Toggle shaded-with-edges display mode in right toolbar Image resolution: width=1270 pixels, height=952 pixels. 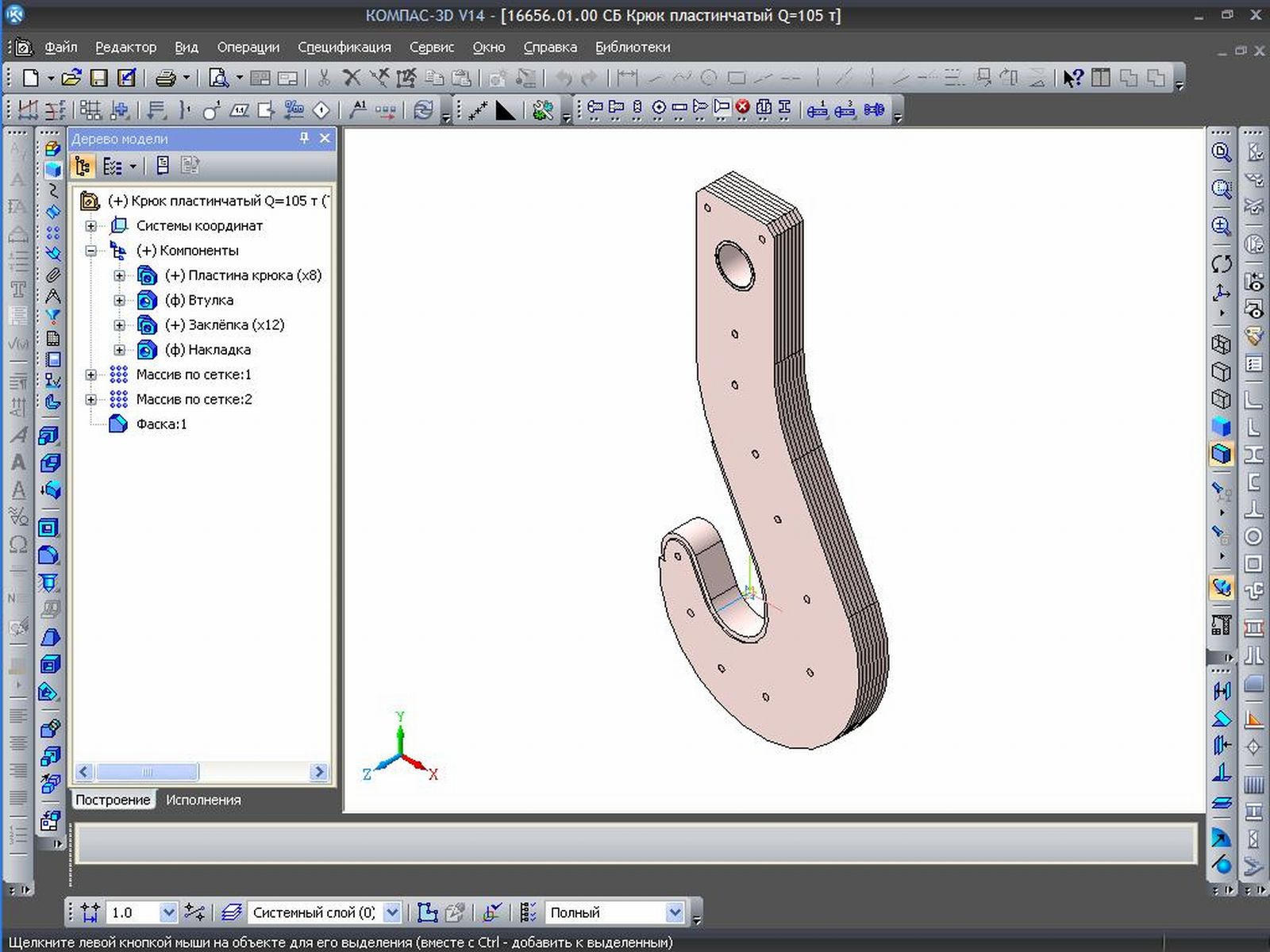[x=1222, y=454]
